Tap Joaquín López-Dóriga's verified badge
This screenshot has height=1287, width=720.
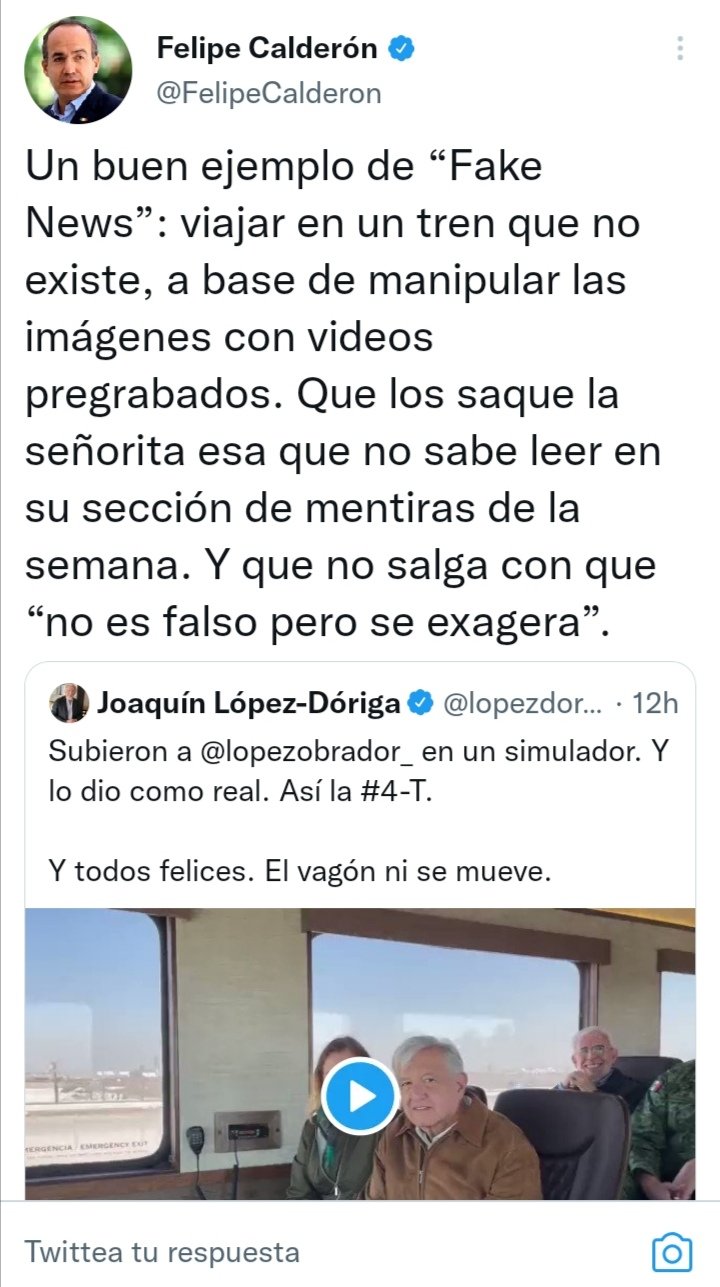pos(421,703)
